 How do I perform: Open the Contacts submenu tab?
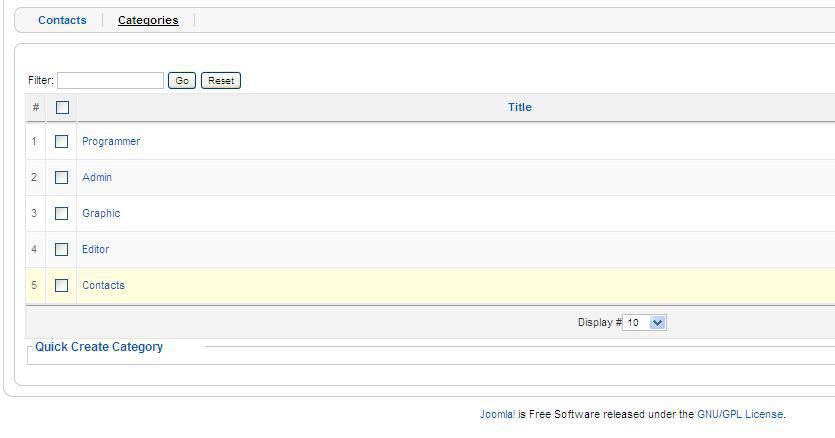click(x=62, y=20)
